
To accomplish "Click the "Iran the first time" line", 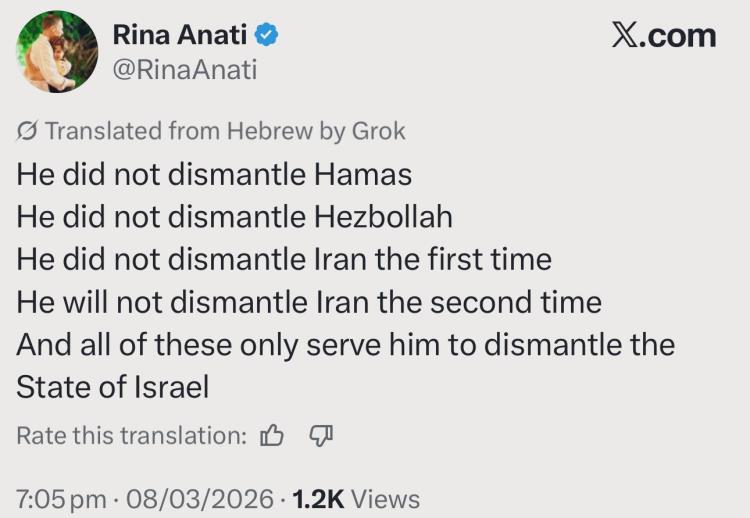I will [284, 259].
